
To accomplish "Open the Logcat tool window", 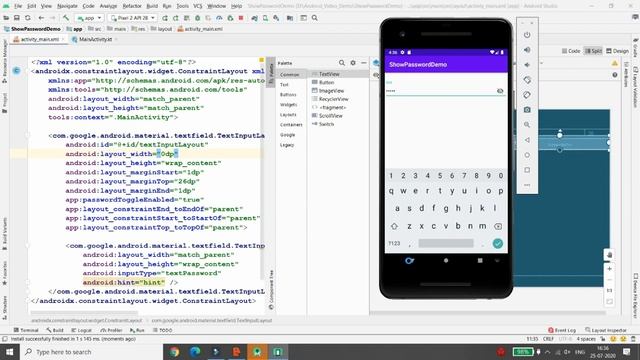I will click(x=81, y=330).
